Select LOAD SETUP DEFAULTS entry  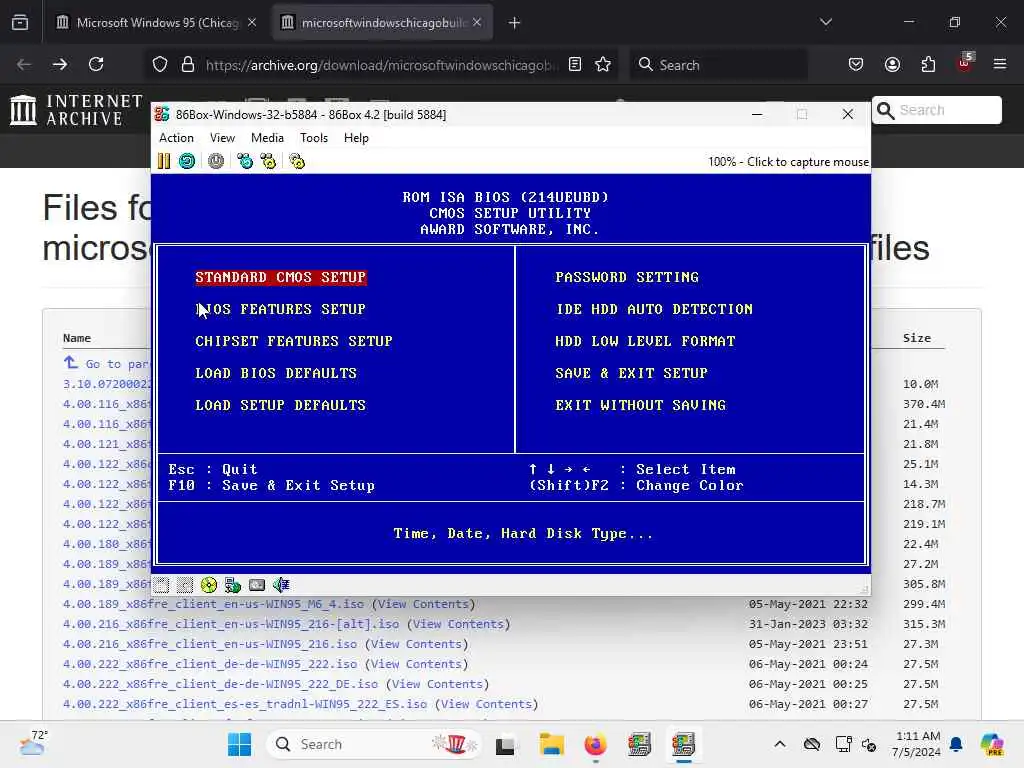tap(281, 406)
